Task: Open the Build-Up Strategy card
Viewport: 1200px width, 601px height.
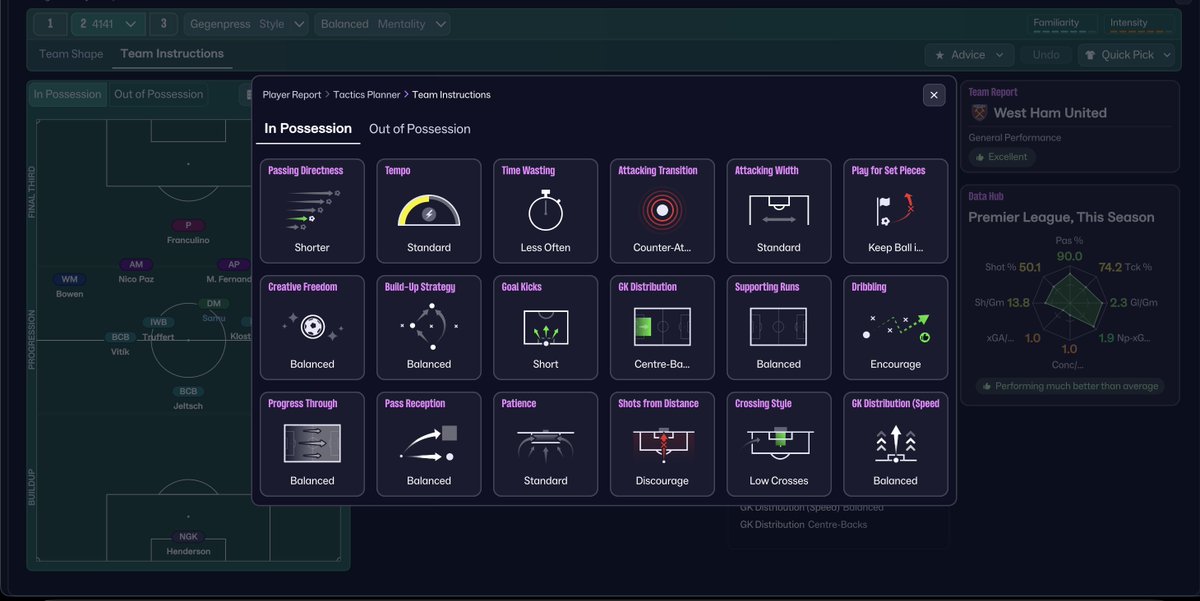Action: (x=429, y=327)
